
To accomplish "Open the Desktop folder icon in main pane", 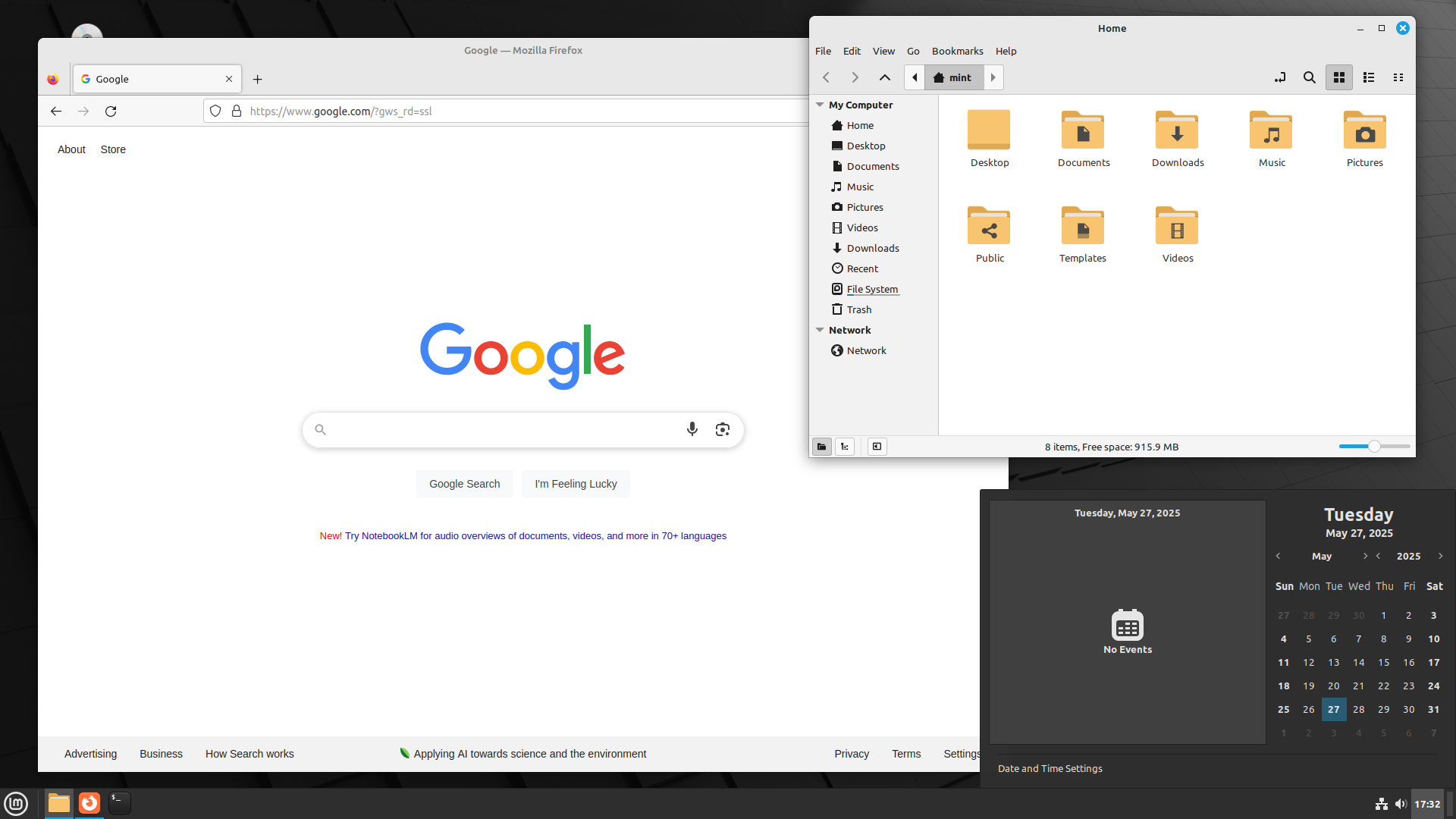I will click(989, 130).
